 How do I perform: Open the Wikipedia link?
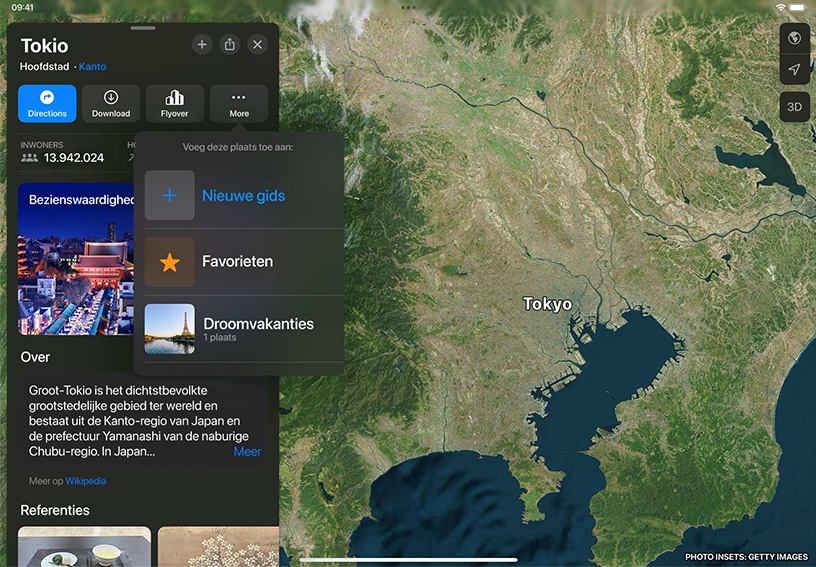(86, 481)
